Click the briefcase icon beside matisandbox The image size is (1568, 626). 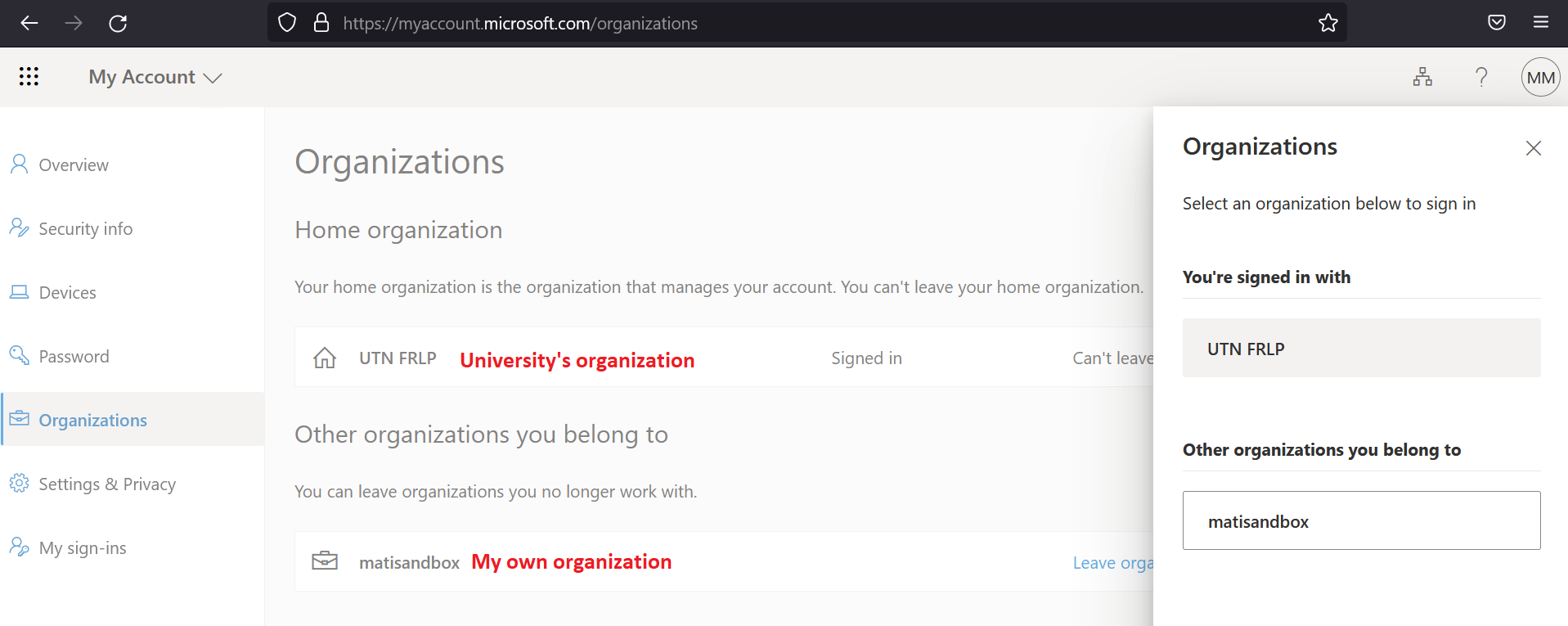click(x=325, y=561)
